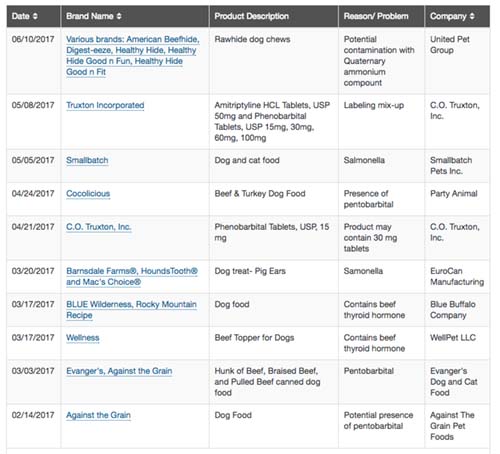
Task: Click the Reason/ Problem column header
Action: [376, 16]
